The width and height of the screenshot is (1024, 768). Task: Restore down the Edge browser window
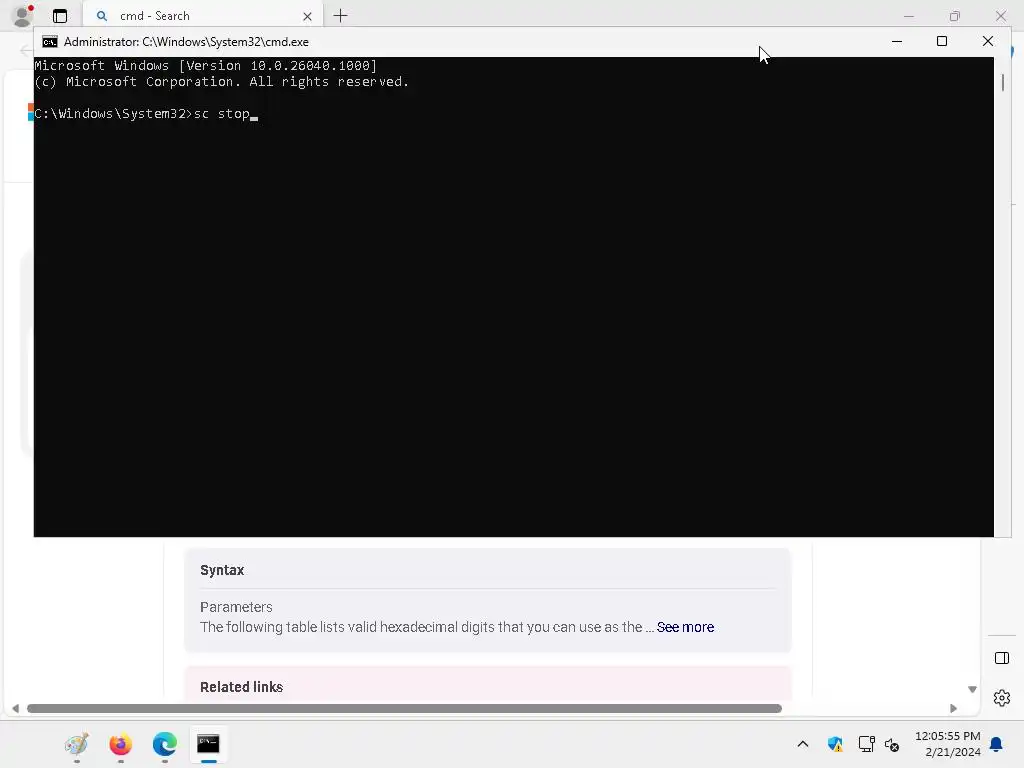coord(955,16)
